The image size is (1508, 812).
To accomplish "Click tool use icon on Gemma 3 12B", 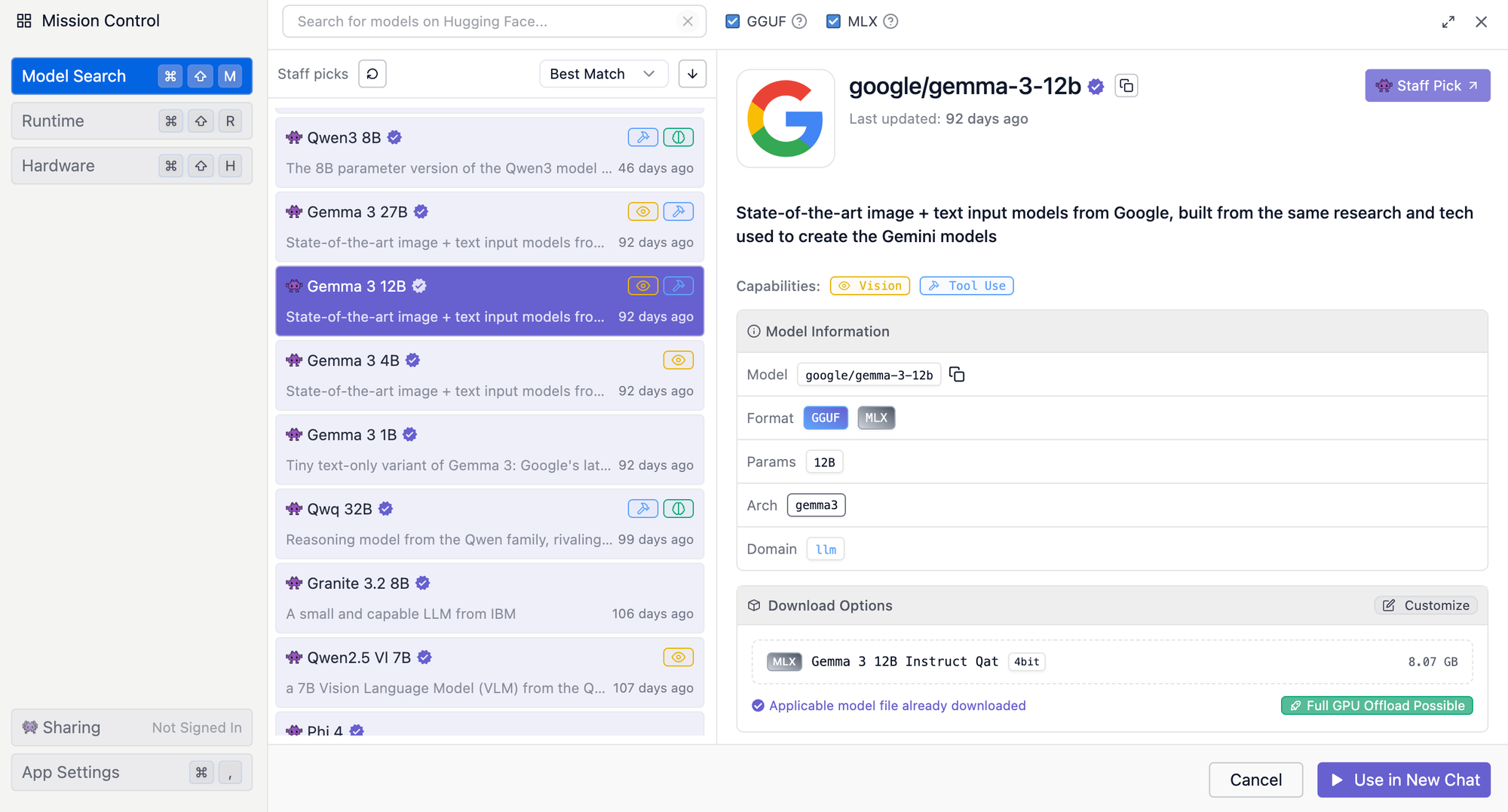I will click(679, 286).
